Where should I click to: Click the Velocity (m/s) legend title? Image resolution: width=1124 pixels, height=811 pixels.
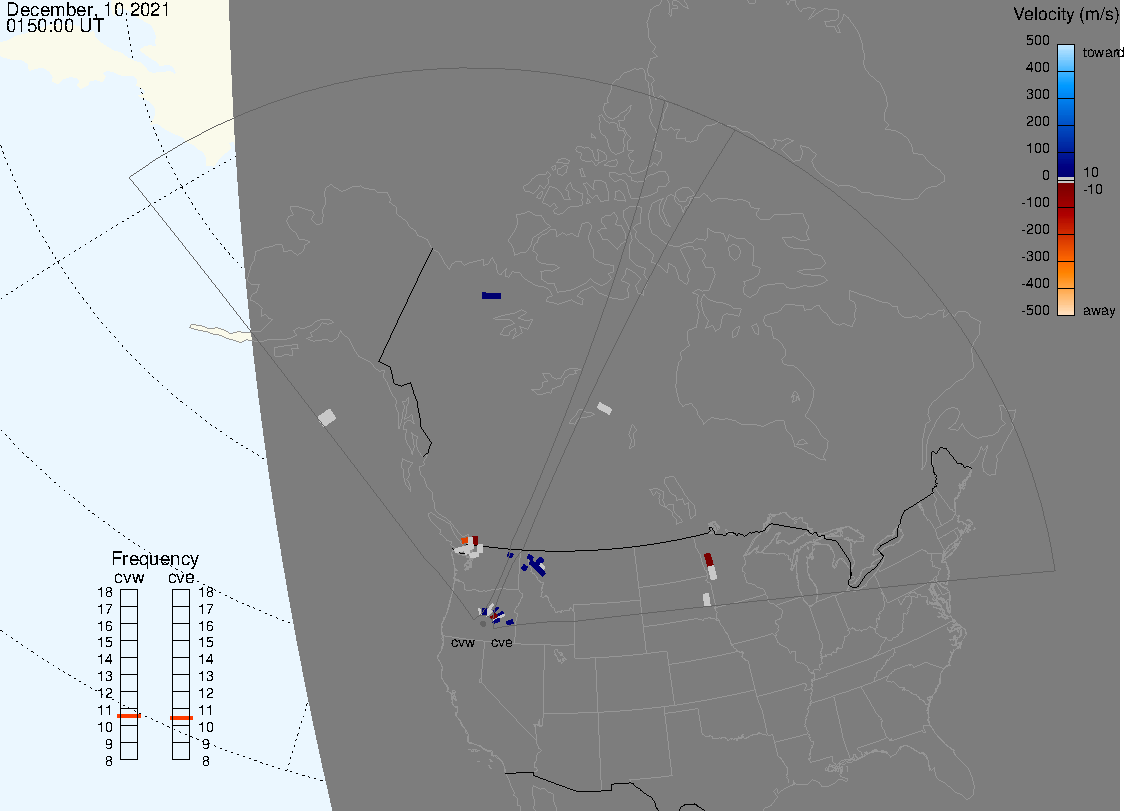pos(1067,14)
